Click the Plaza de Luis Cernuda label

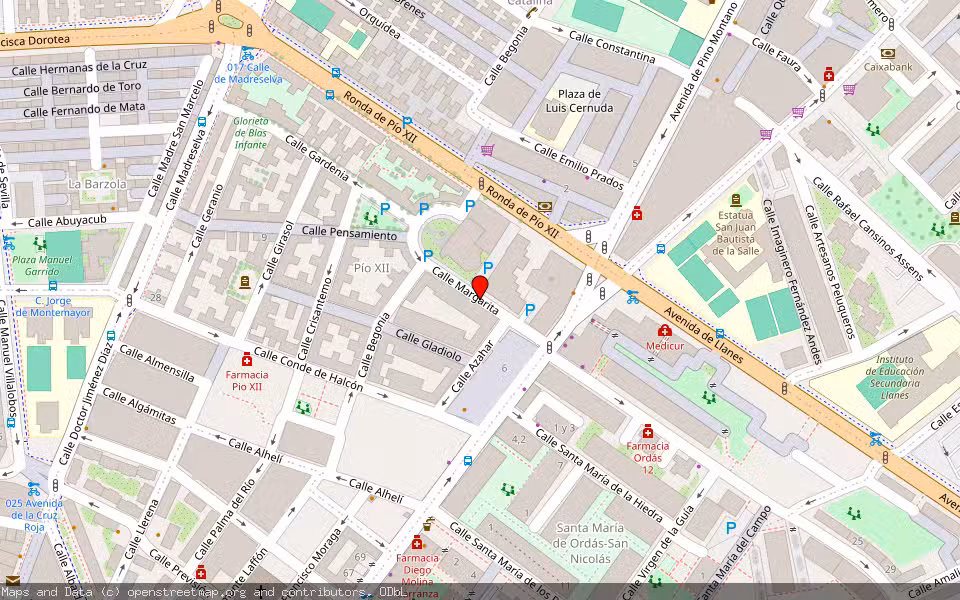click(579, 101)
